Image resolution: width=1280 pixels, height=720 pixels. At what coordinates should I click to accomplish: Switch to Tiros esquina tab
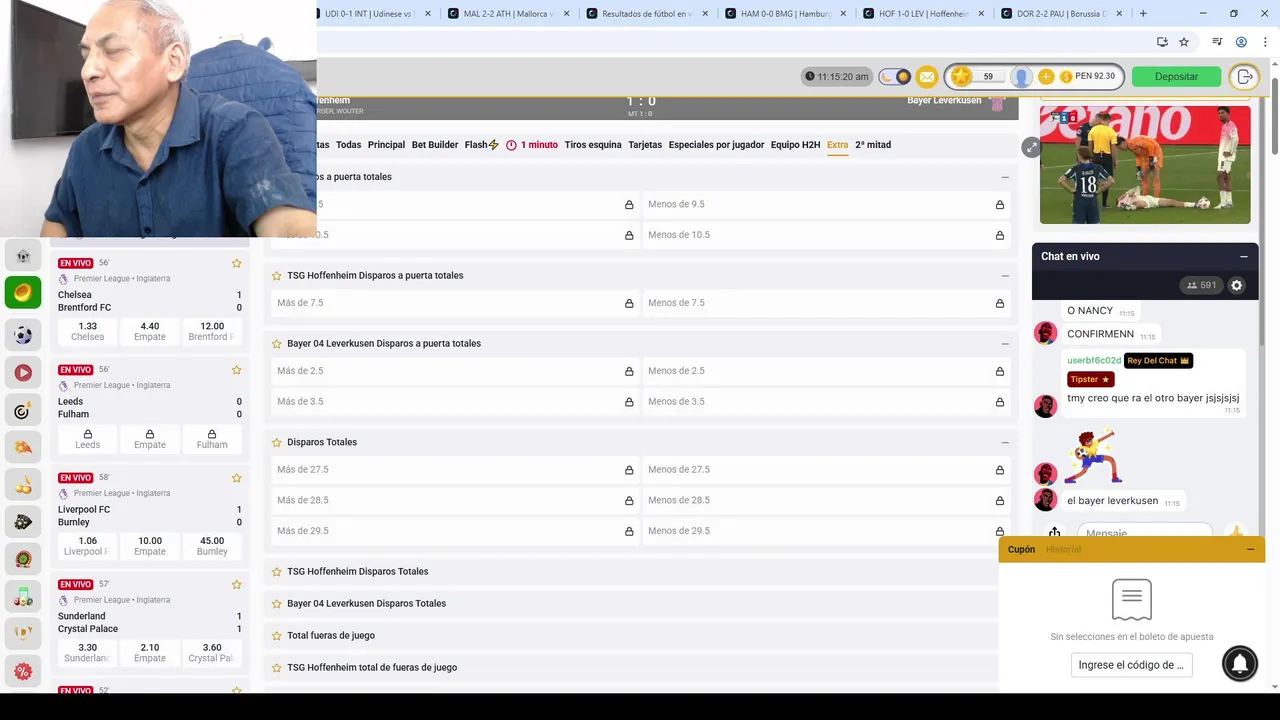[593, 145]
